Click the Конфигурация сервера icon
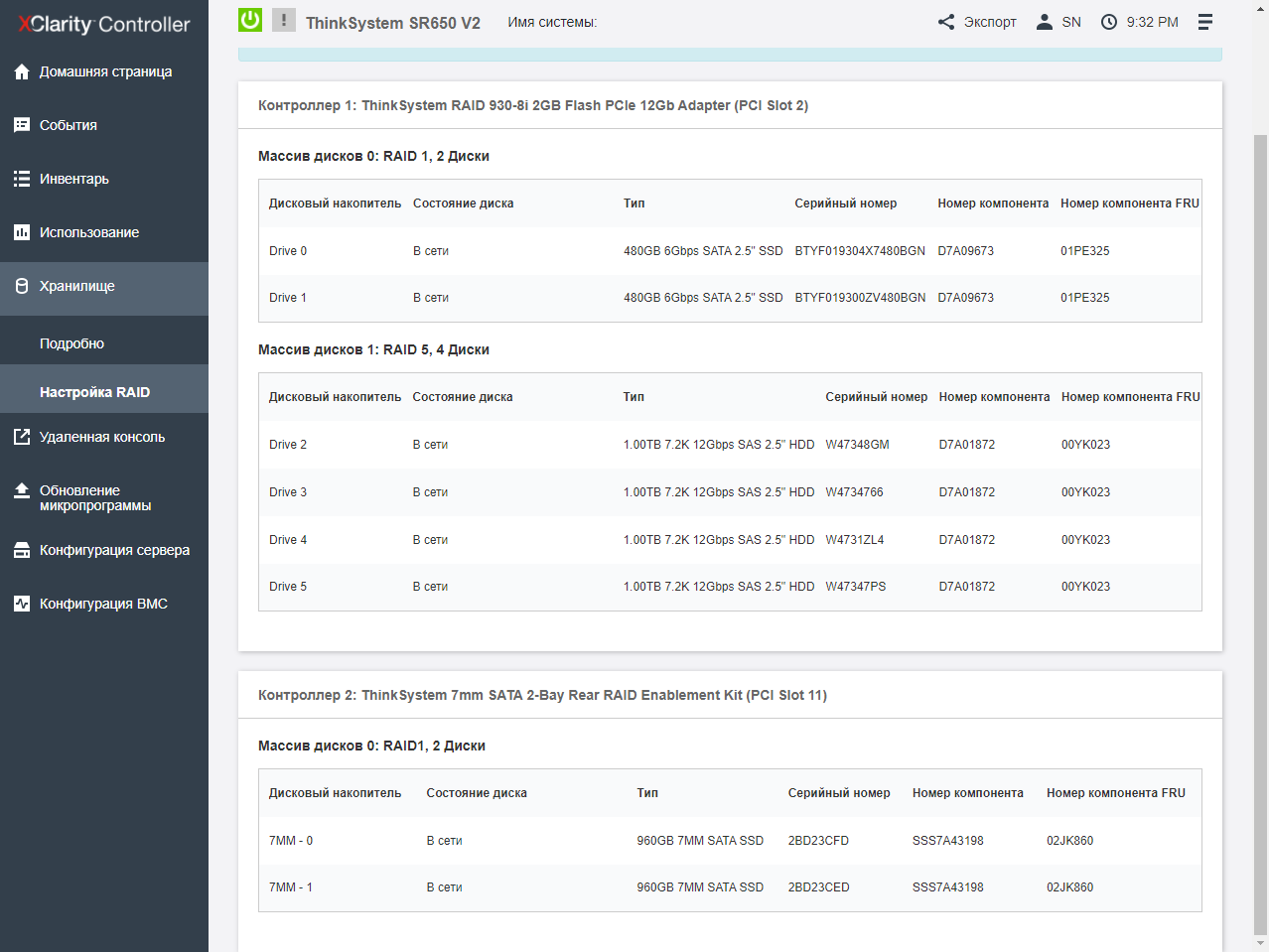The image size is (1269, 952). [x=22, y=550]
